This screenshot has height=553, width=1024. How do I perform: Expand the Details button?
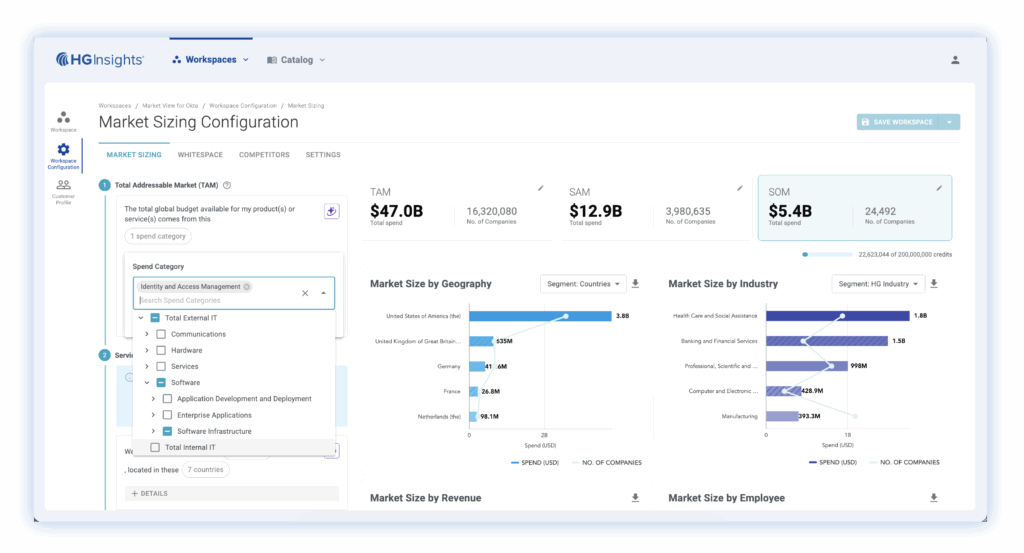(150, 493)
